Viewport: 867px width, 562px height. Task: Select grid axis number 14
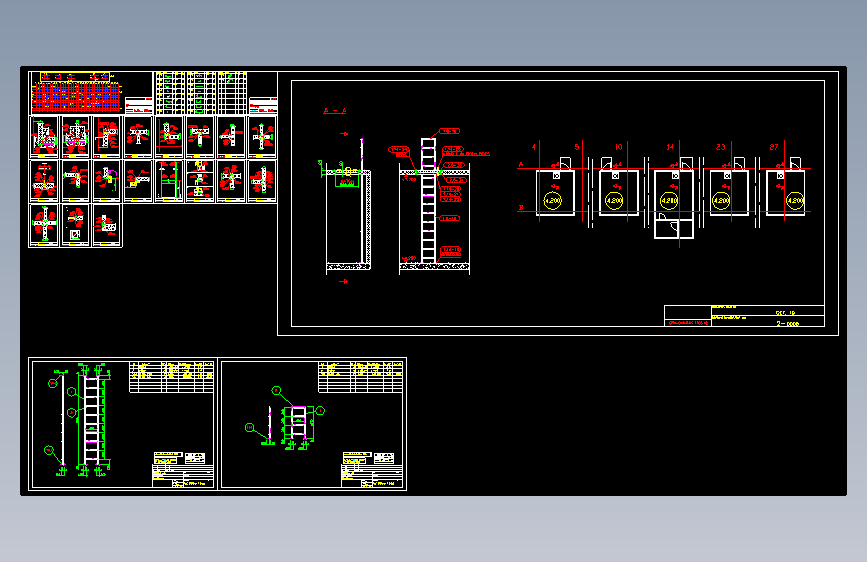670,147
